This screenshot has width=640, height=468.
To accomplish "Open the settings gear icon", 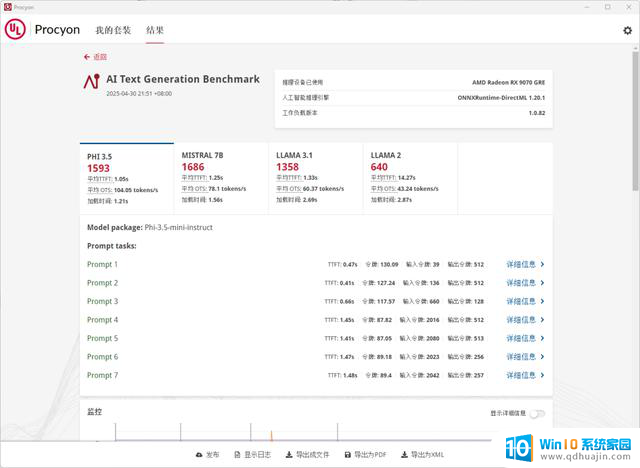I will point(627,30).
